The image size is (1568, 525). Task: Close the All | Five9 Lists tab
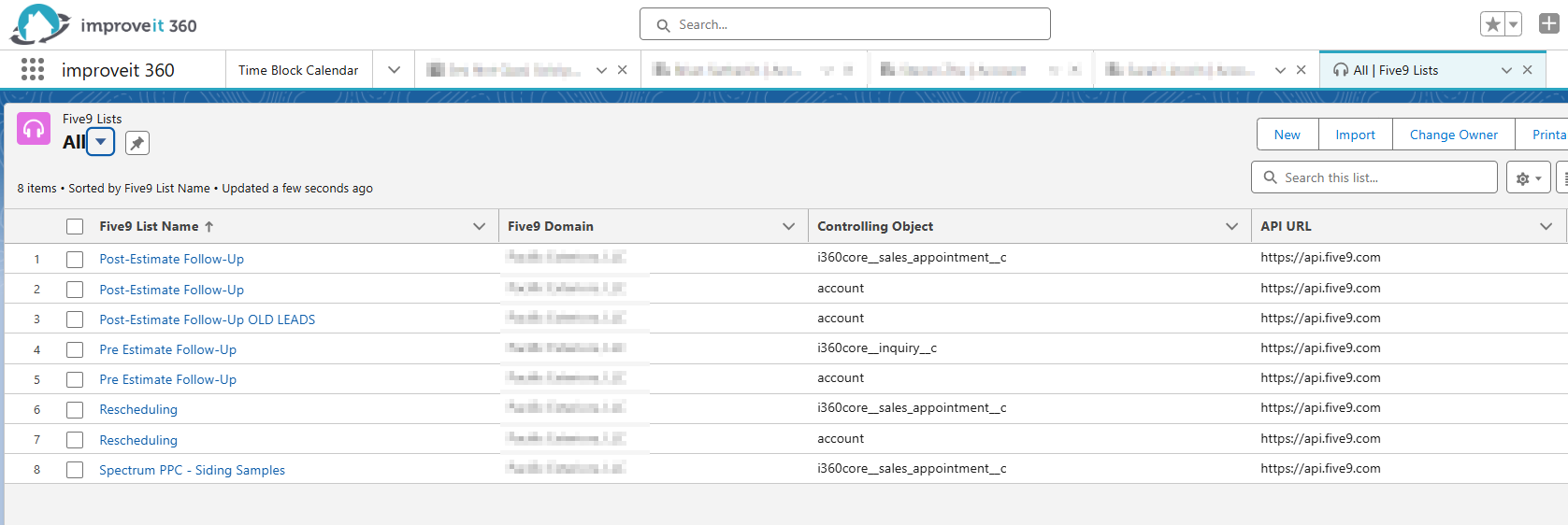[x=1527, y=70]
